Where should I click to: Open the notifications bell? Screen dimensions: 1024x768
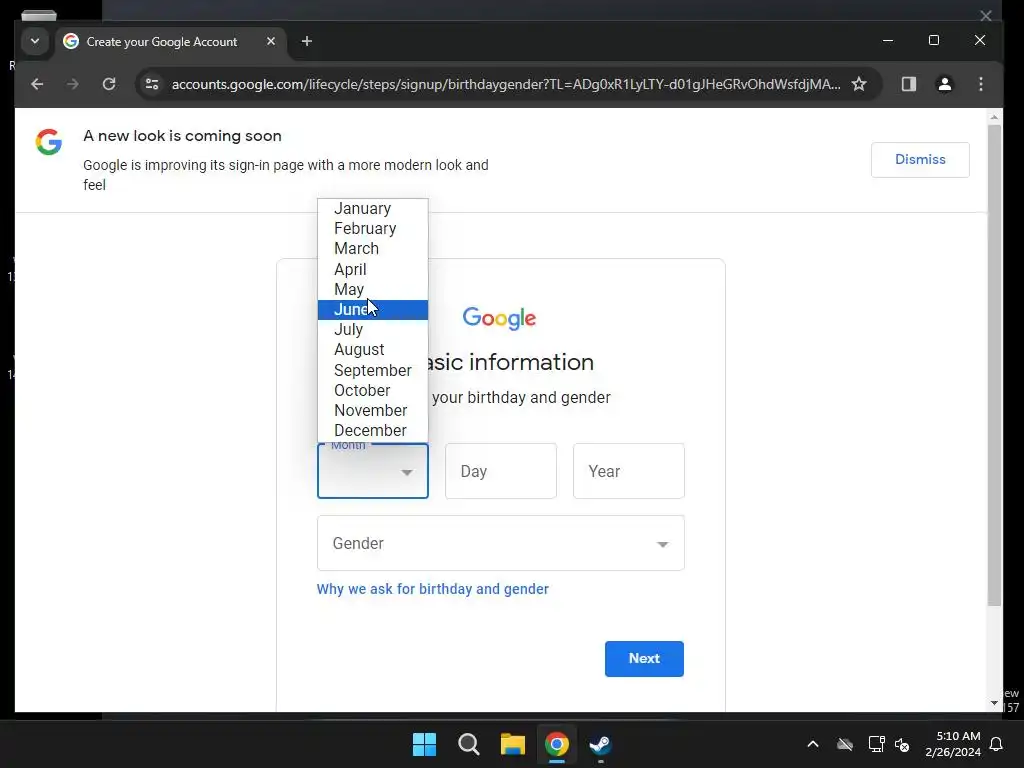click(x=996, y=744)
